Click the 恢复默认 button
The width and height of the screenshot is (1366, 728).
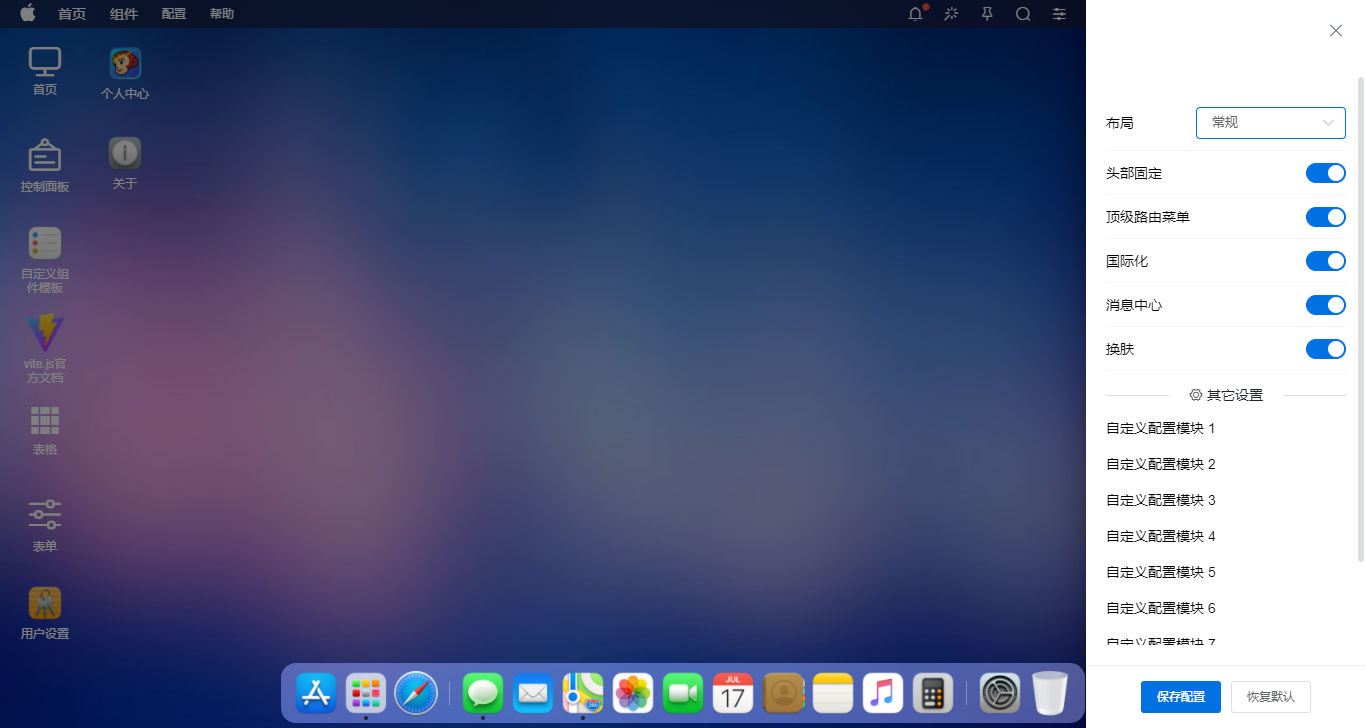point(1270,697)
